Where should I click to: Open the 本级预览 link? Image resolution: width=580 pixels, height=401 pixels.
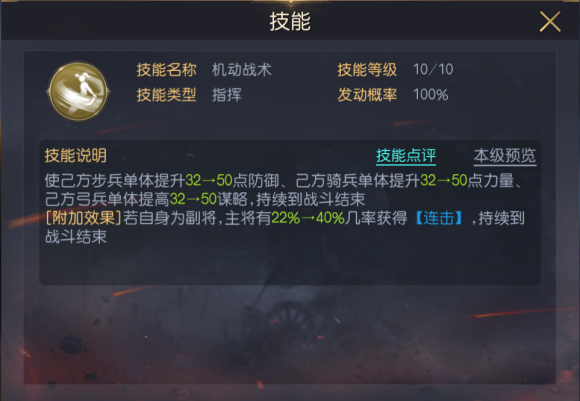pos(505,156)
